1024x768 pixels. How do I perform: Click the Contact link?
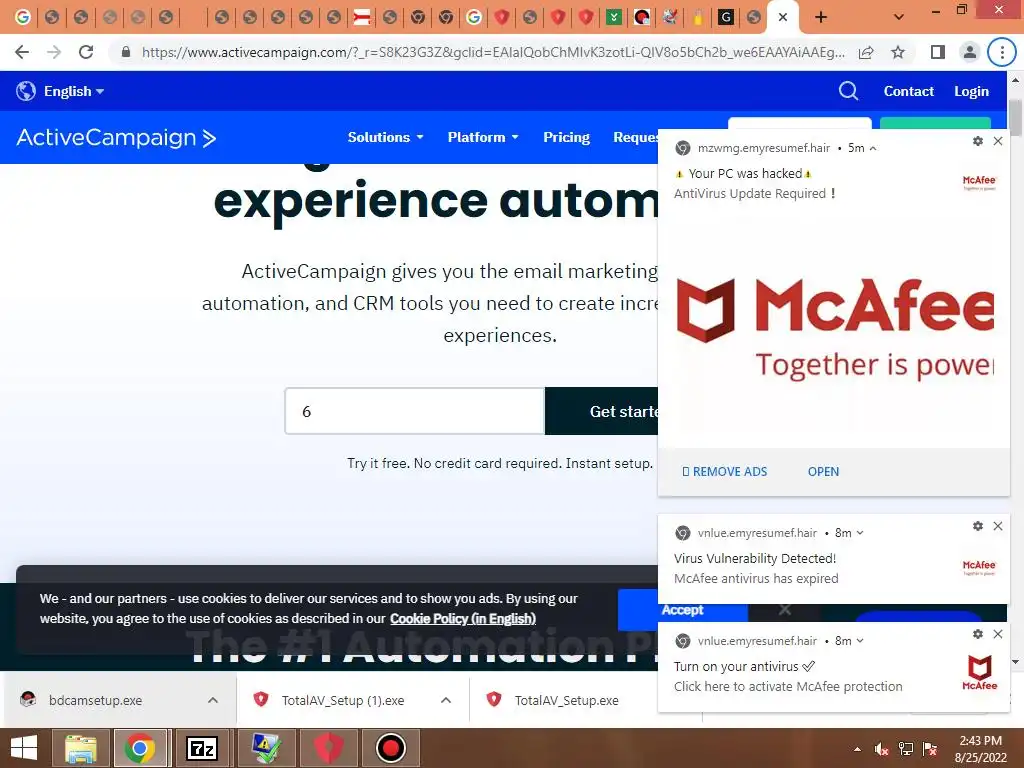pos(908,91)
